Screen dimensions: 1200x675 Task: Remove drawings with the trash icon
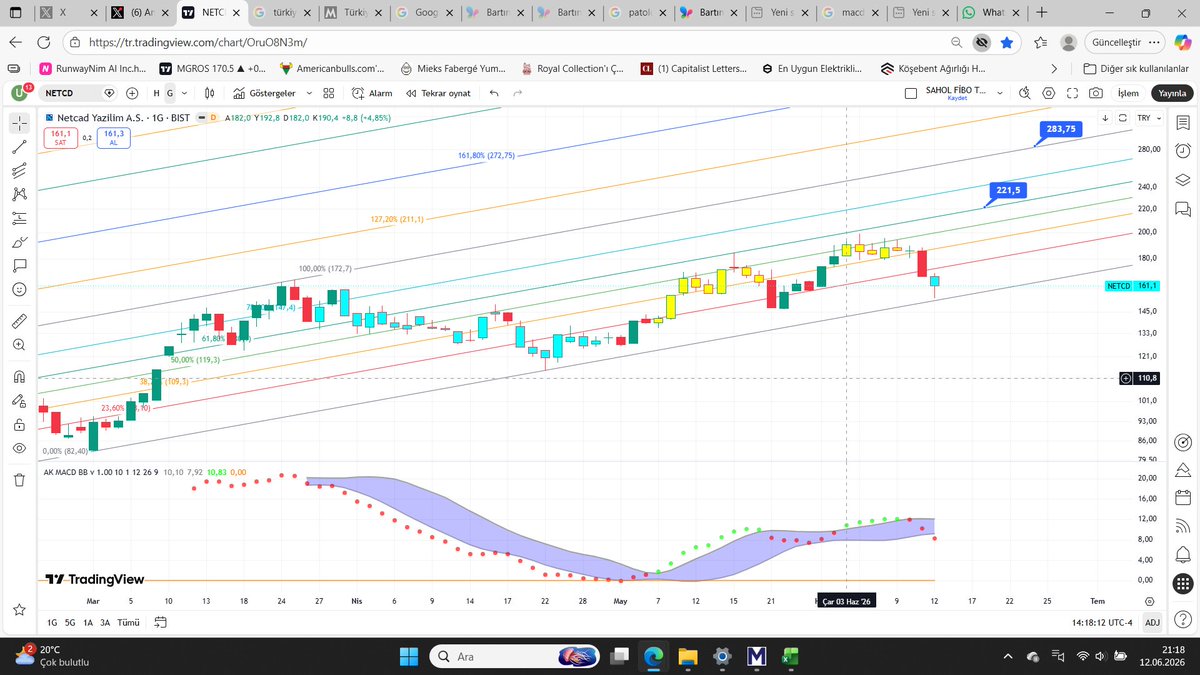pos(20,479)
